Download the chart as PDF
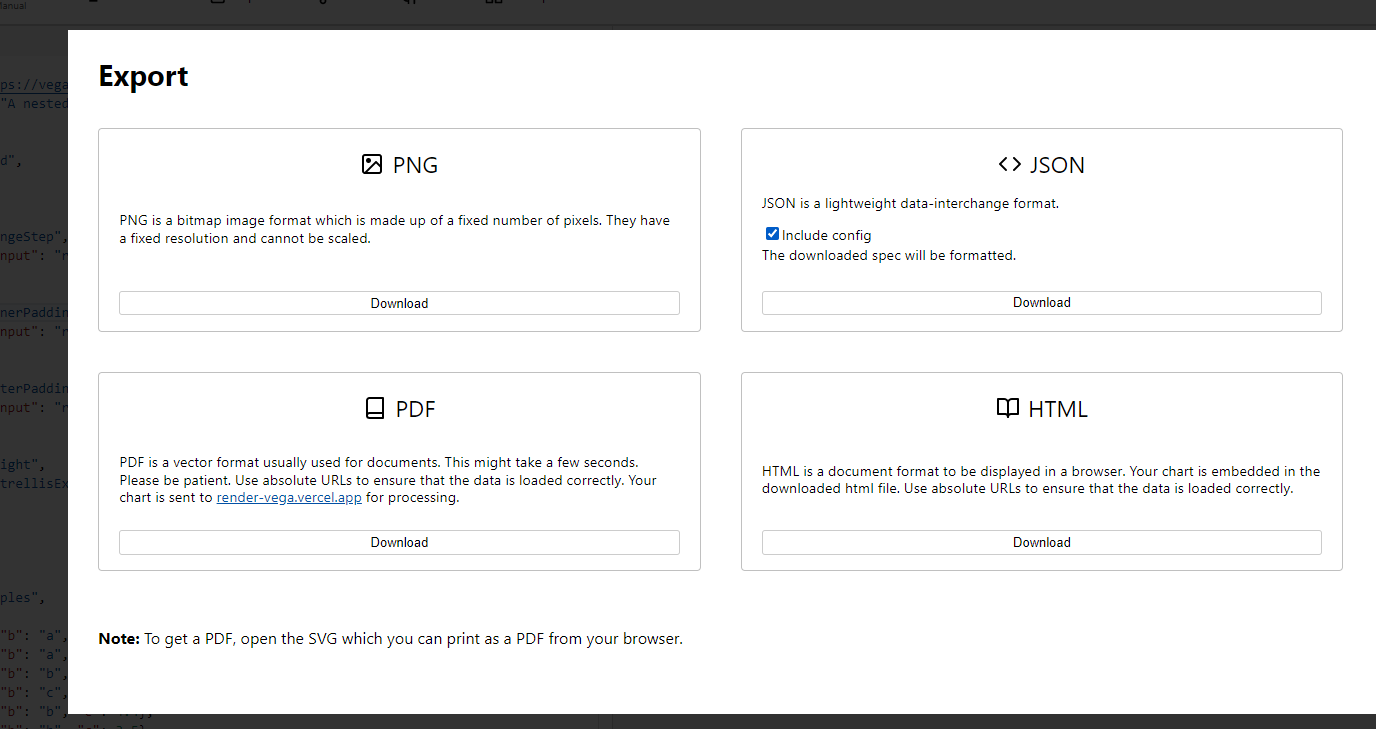 pyautogui.click(x=399, y=541)
